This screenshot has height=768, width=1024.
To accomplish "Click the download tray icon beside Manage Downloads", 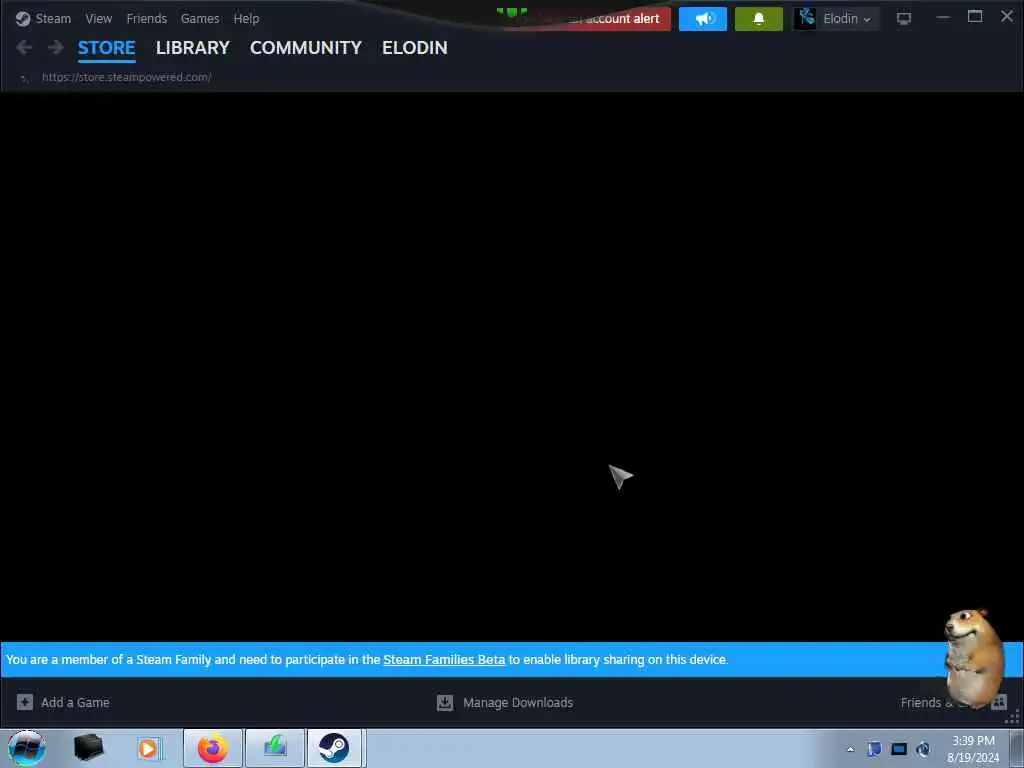I will coord(445,703).
